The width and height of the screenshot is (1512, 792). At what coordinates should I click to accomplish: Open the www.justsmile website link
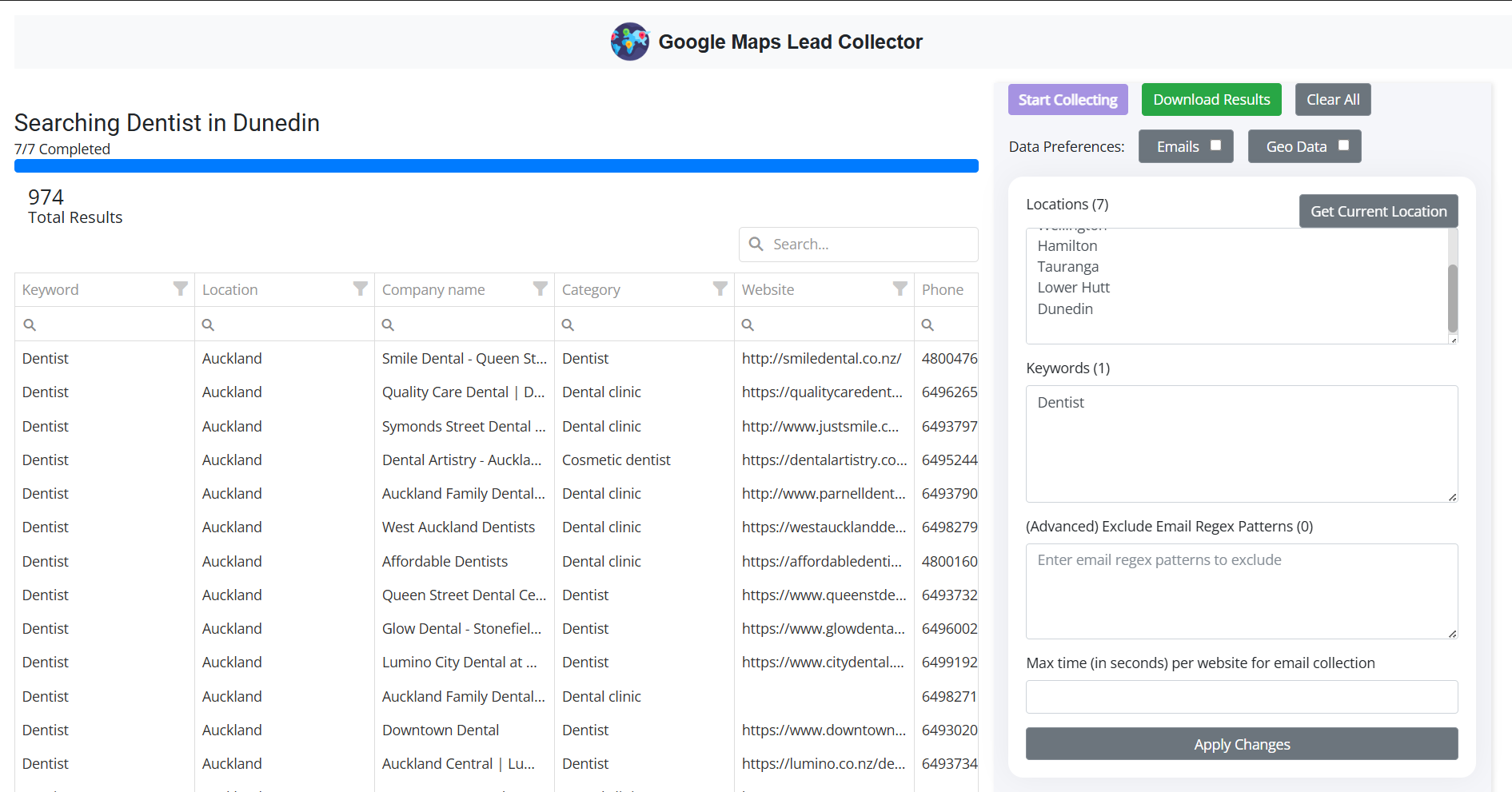pos(820,426)
